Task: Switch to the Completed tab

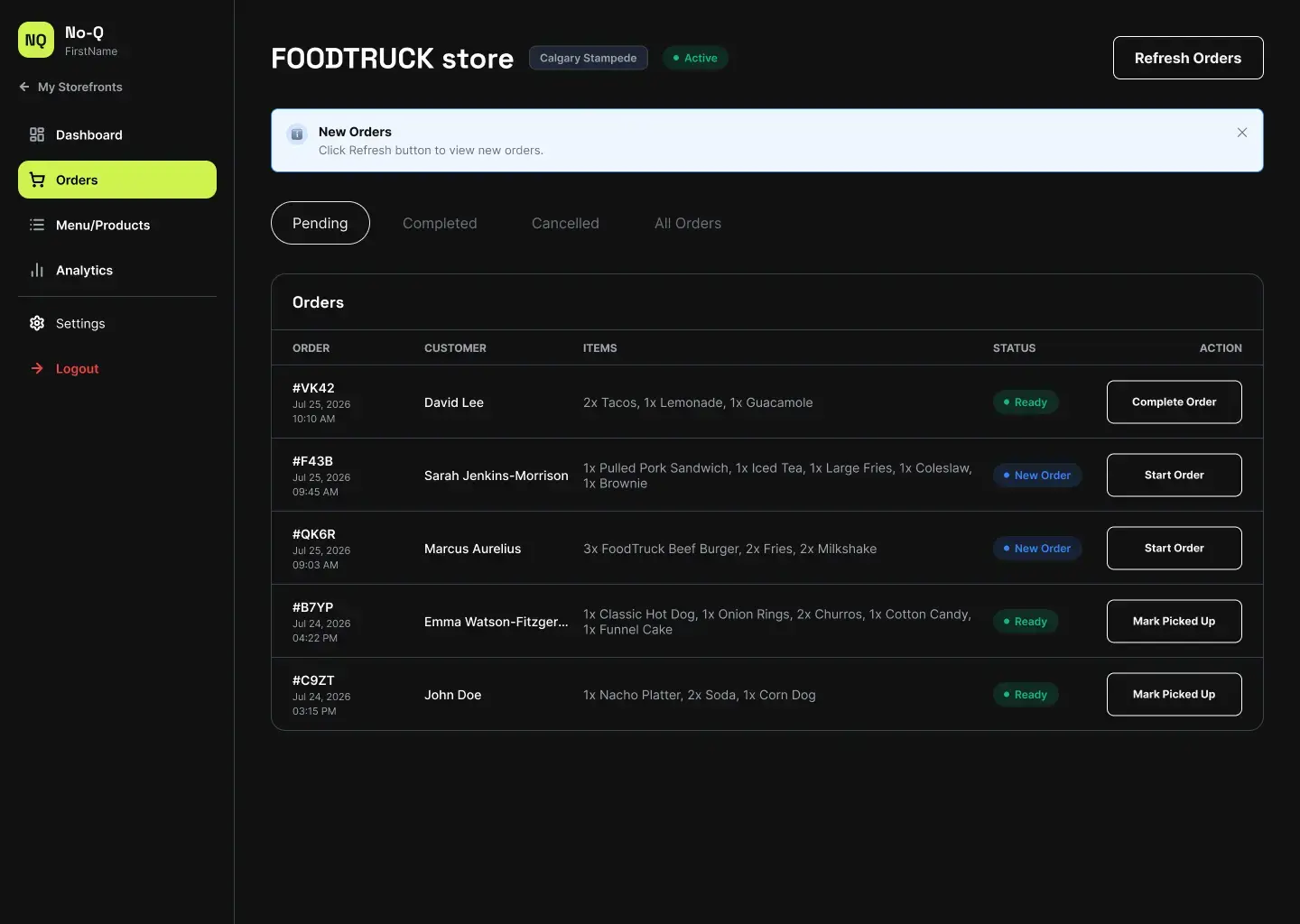Action: pyautogui.click(x=440, y=223)
